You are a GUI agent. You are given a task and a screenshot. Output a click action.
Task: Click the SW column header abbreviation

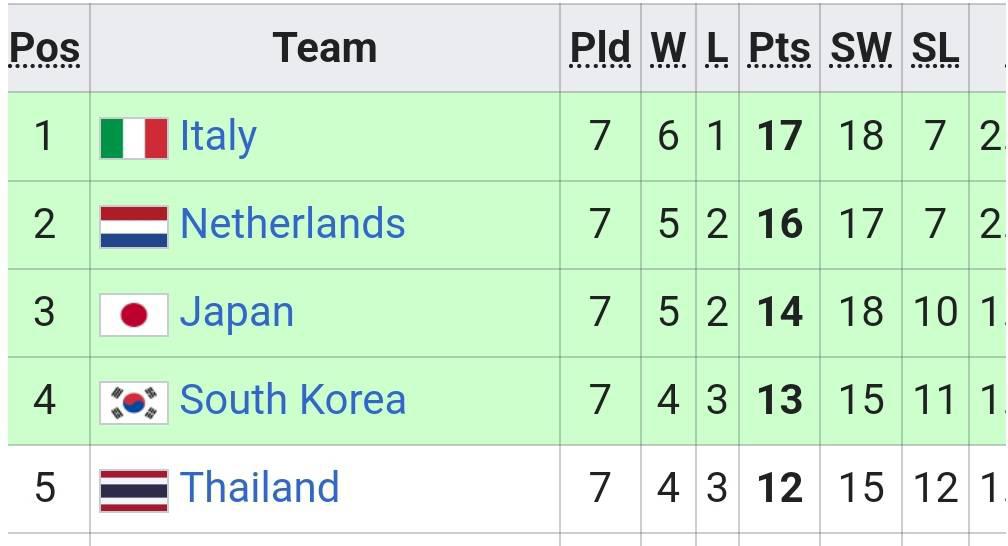[x=861, y=48]
